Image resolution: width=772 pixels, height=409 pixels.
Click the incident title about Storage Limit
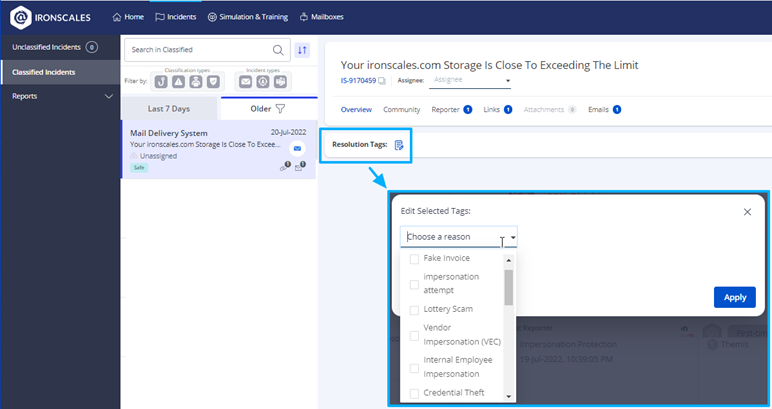tap(489, 65)
